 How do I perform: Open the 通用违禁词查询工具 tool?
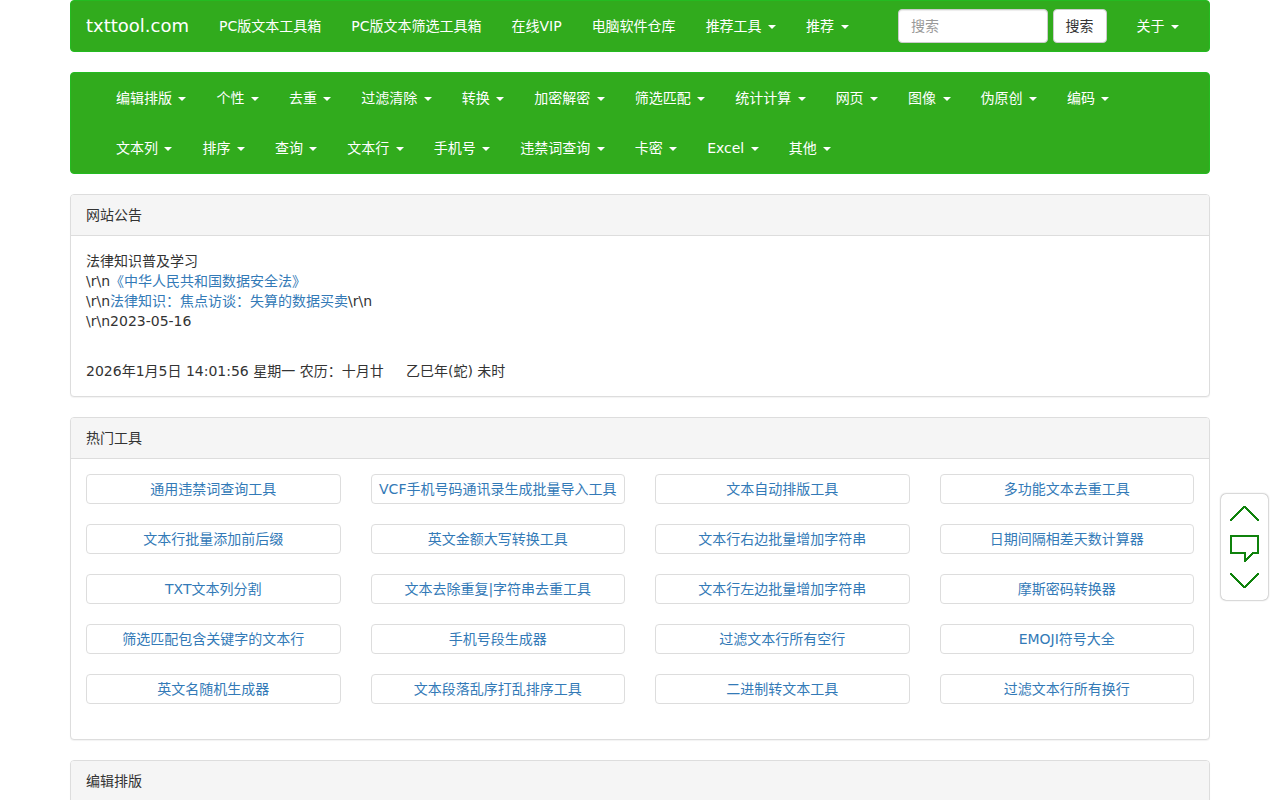(213, 489)
